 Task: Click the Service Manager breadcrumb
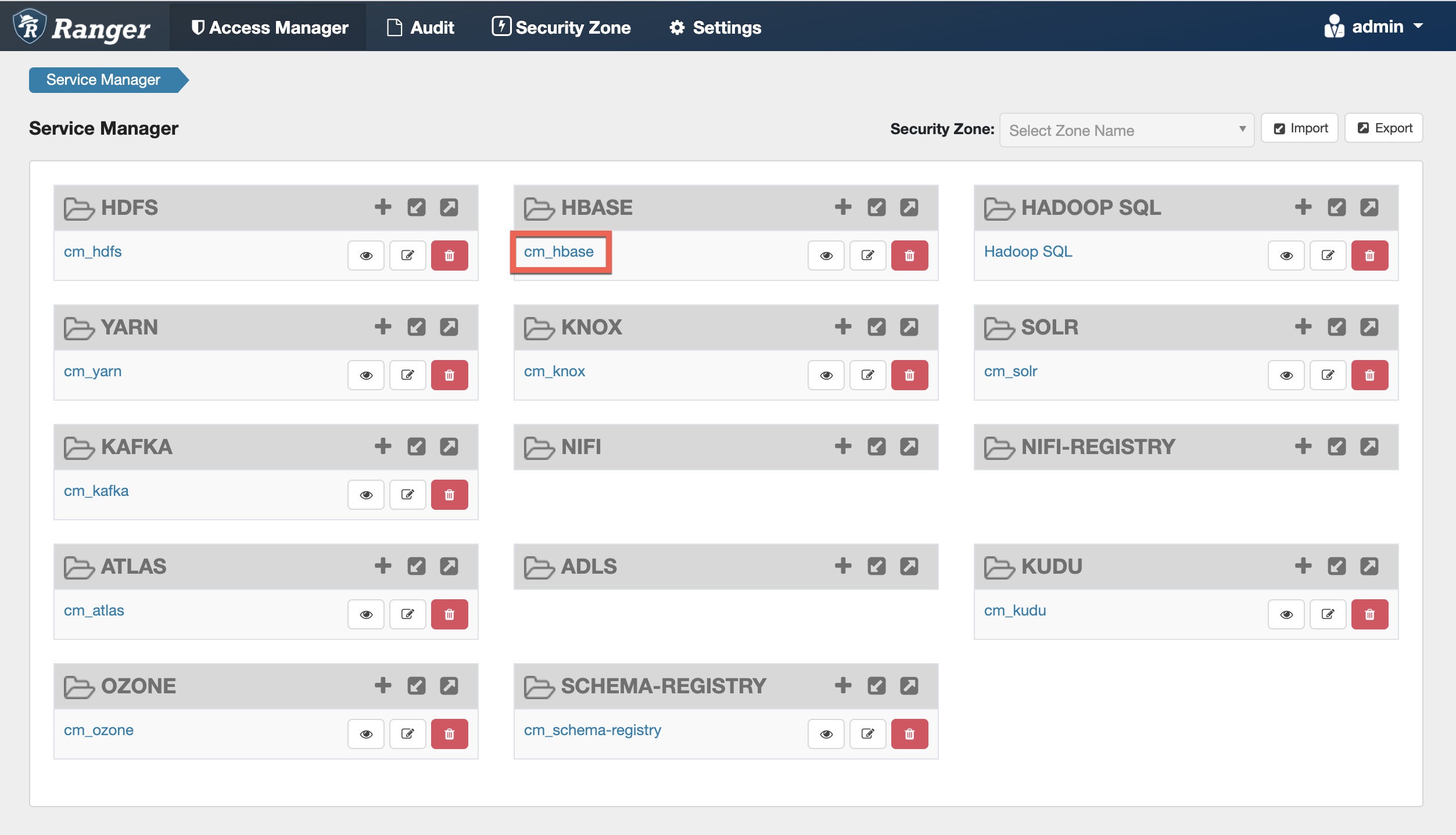pyautogui.click(x=103, y=80)
